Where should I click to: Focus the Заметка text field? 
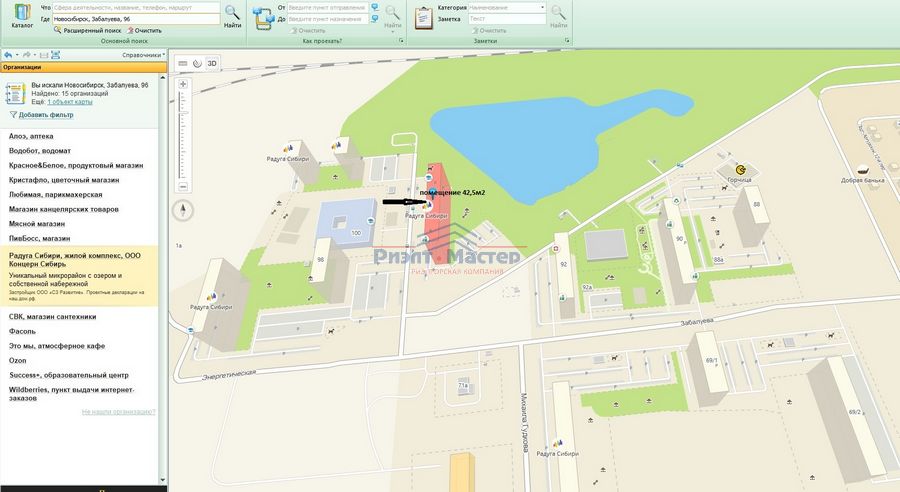(x=507, y=19)
